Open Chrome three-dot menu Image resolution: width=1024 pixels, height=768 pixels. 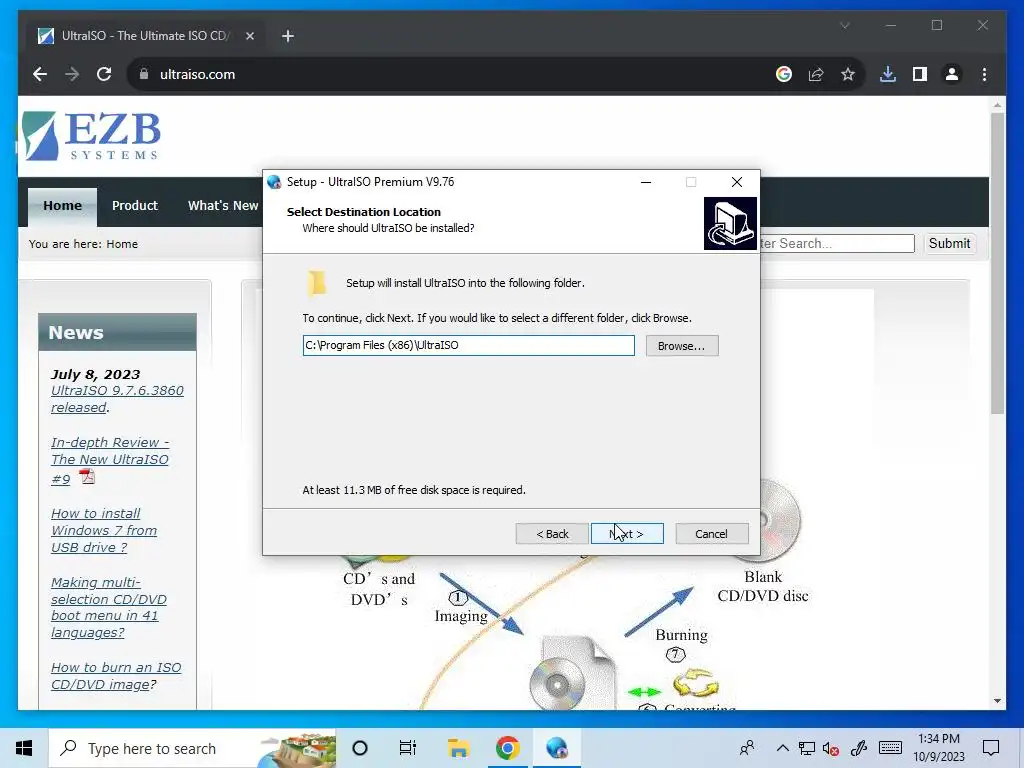[x=984, y=74]
